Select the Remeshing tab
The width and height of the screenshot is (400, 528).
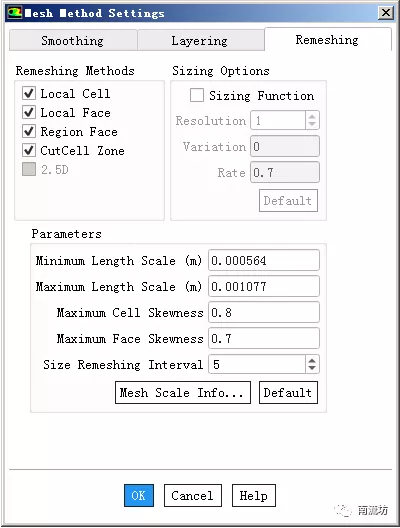coord(328,39)
